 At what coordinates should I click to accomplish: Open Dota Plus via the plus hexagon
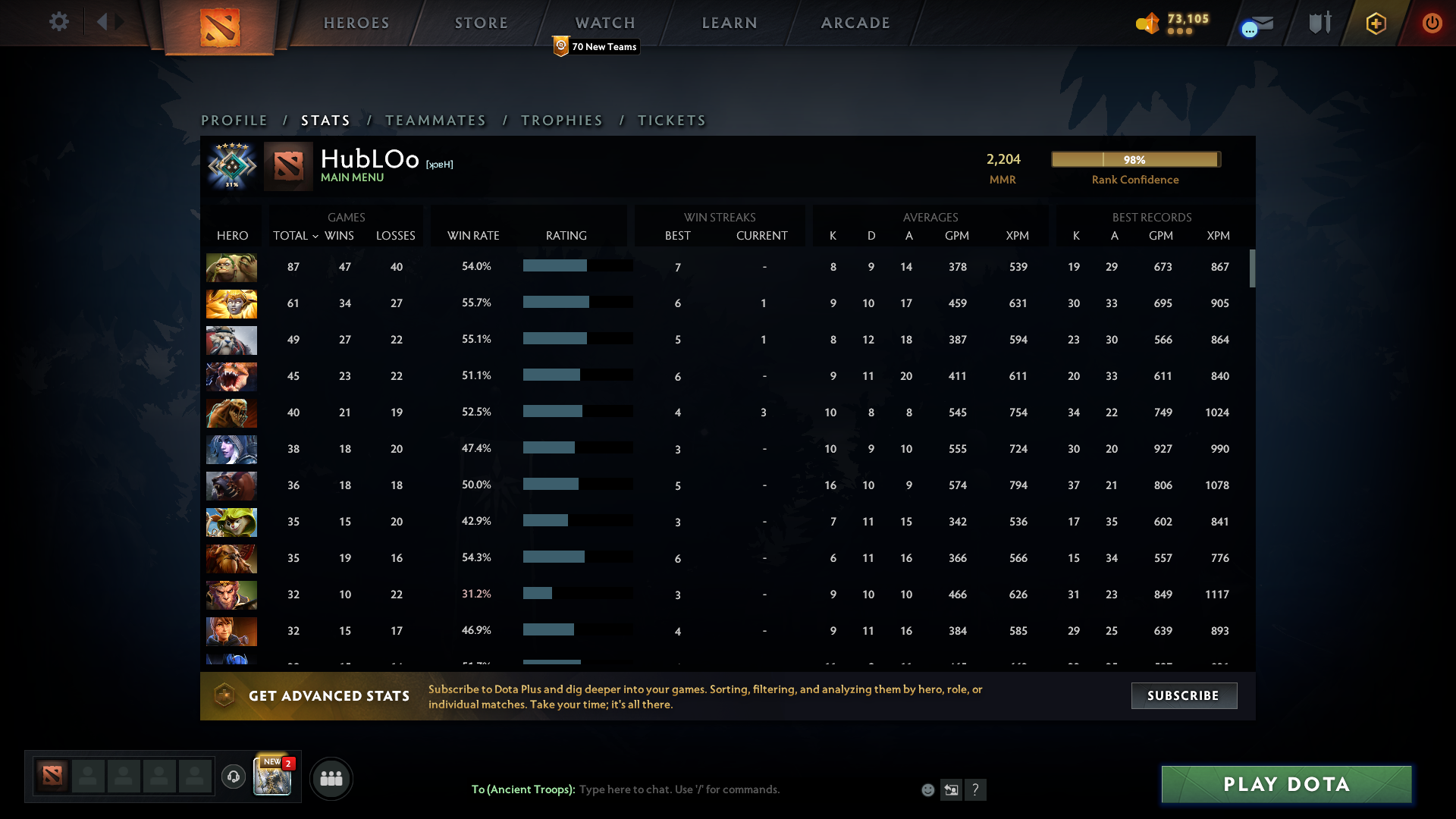coord(1375,23)
